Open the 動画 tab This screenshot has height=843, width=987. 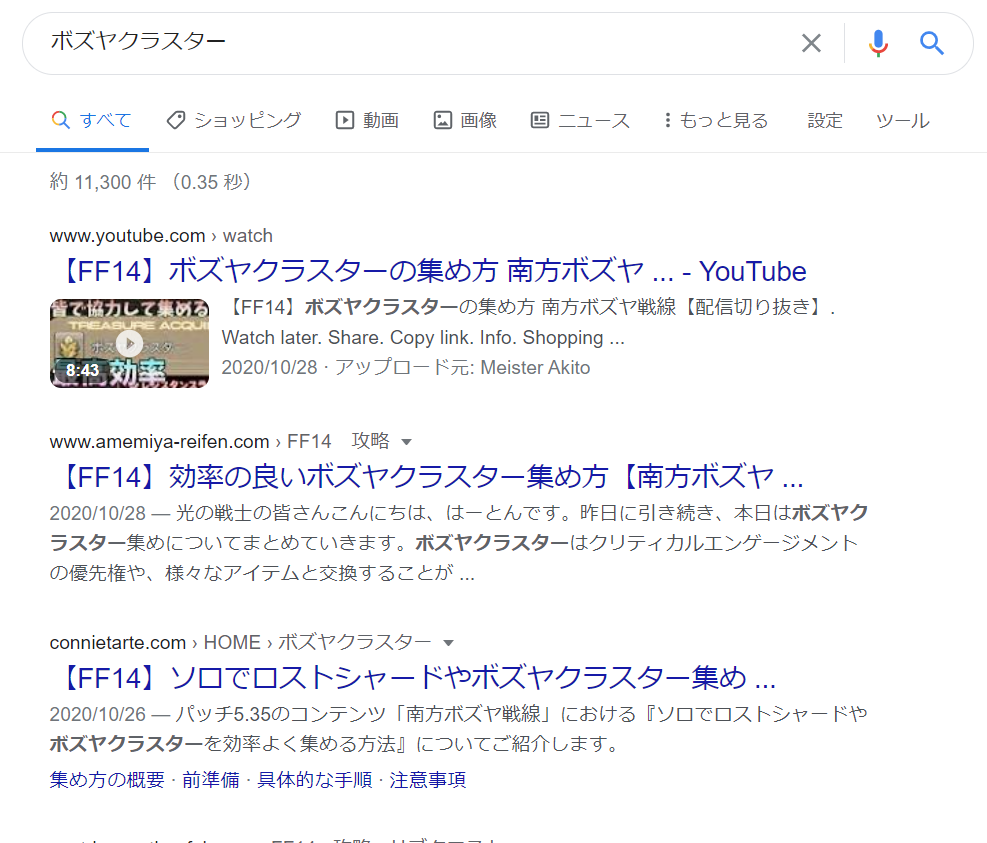(x=367, y=120)
